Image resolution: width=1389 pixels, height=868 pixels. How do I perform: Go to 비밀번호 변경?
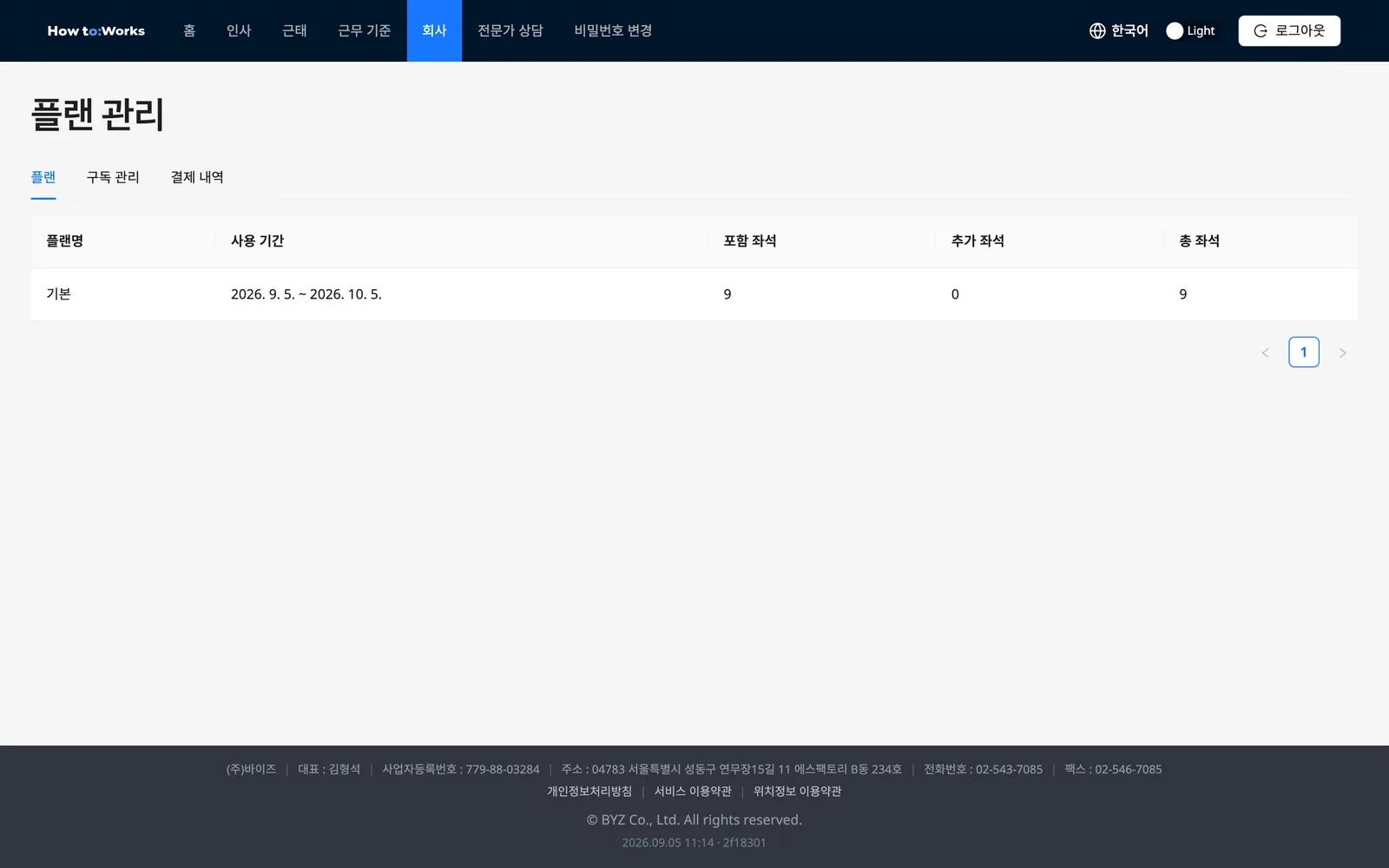tap(613, 30)
